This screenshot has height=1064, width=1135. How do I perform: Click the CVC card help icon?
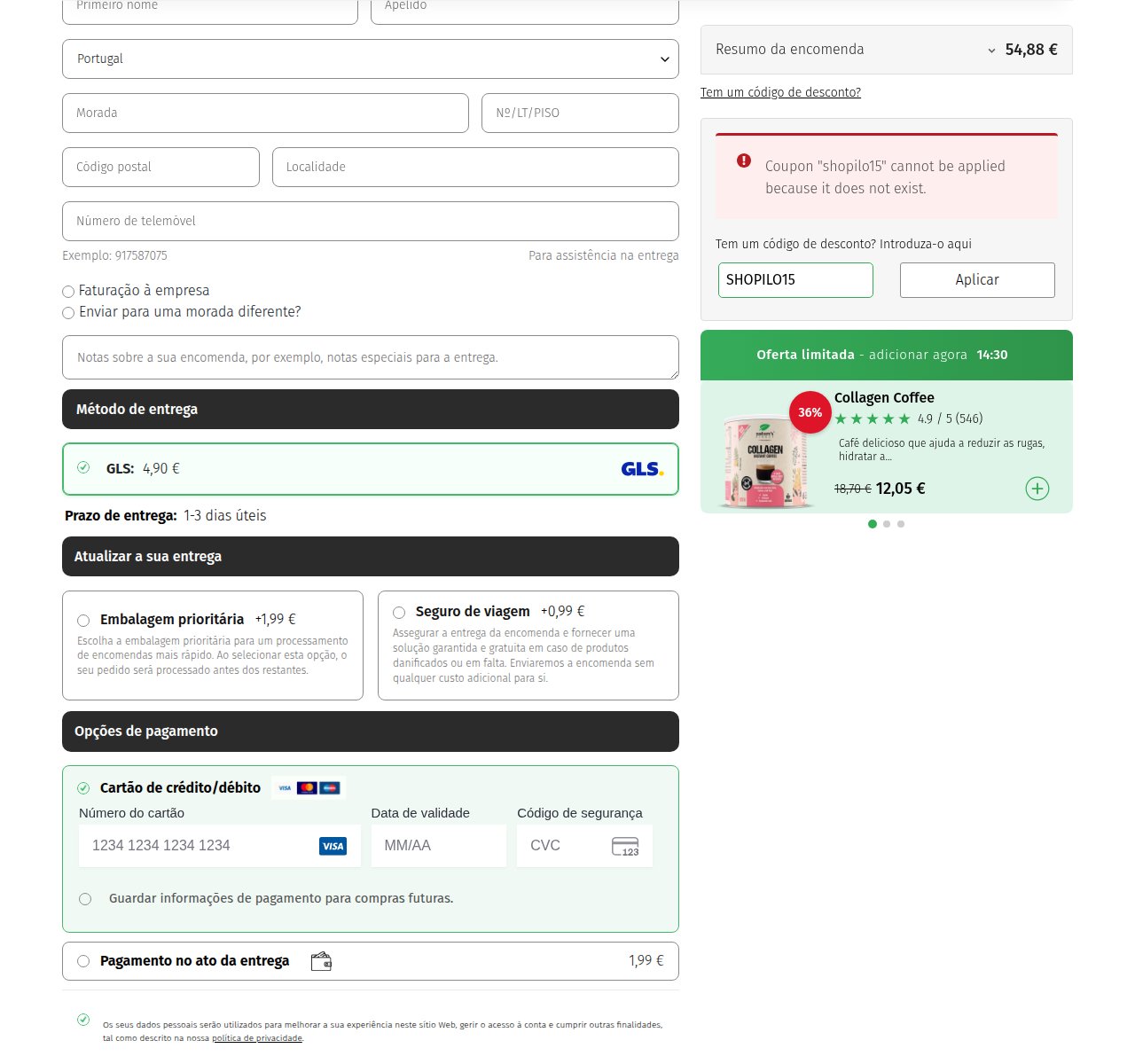[625, 846]
